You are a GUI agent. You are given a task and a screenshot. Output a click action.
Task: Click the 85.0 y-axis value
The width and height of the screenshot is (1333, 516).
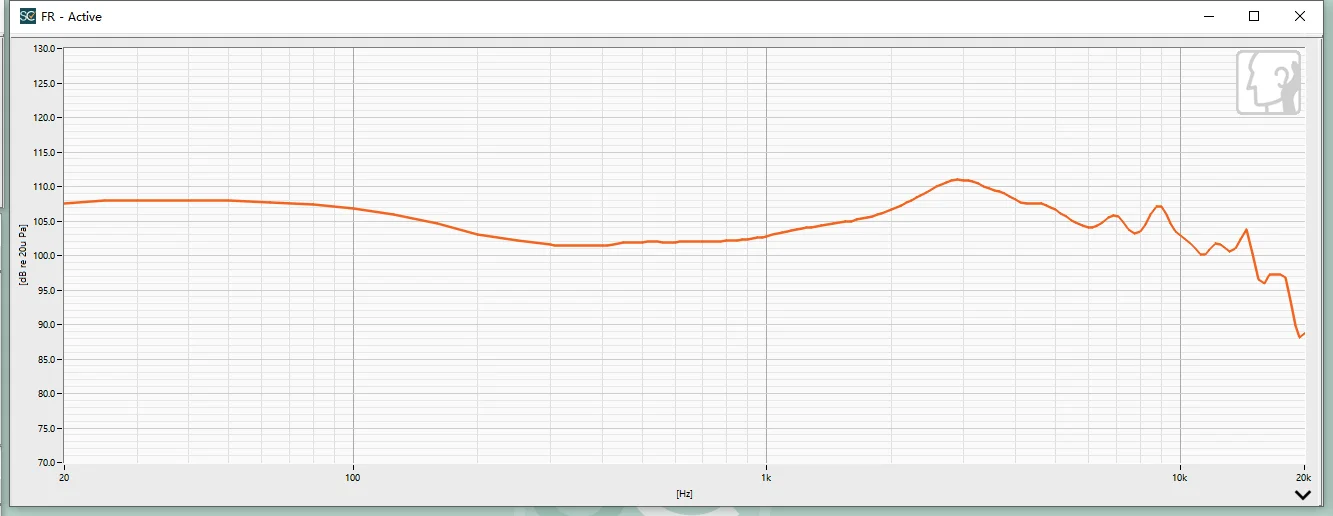point(48,359)
